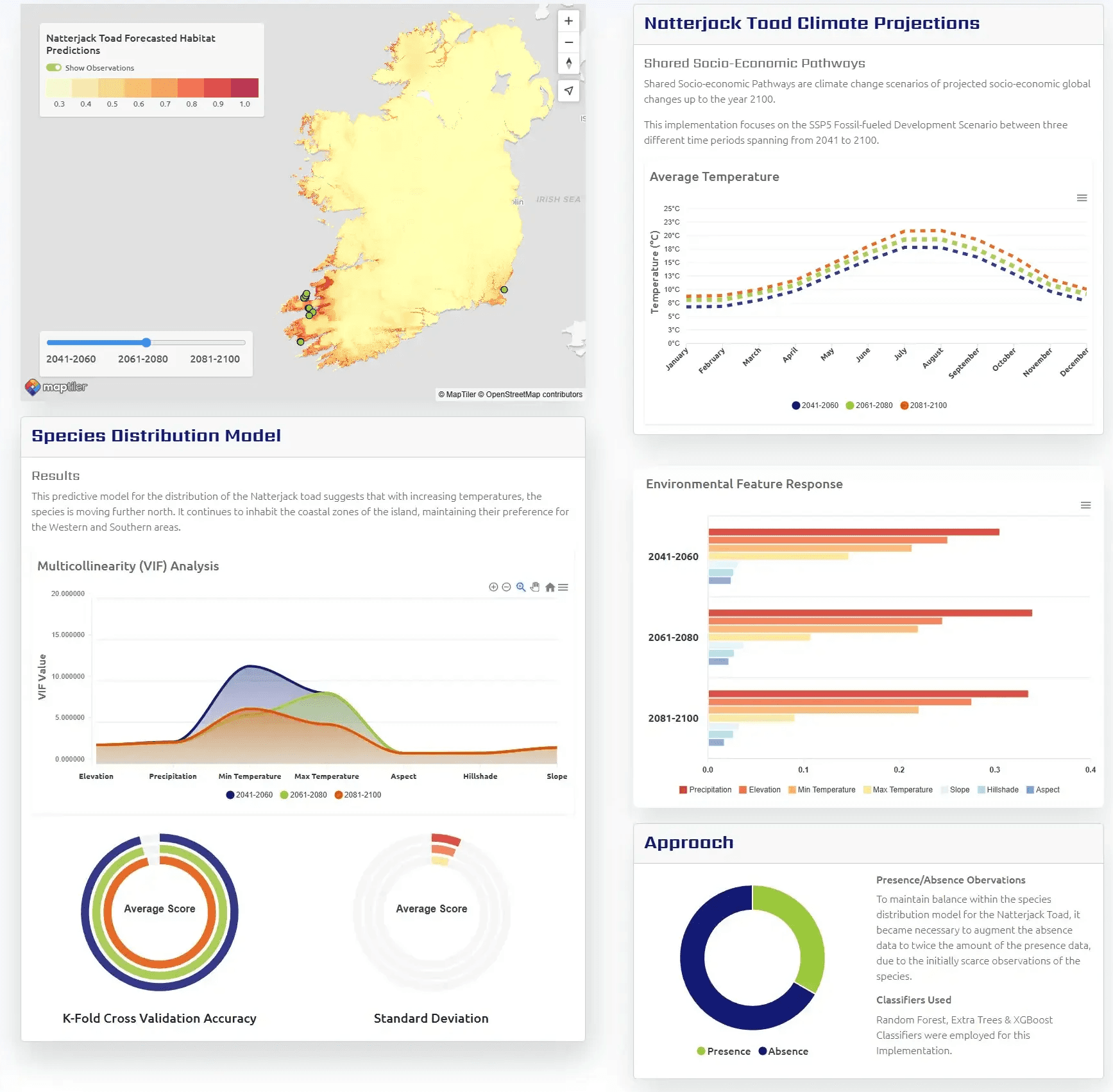
Task: Reset map bearing with compass icon
Action: point(568,64)
